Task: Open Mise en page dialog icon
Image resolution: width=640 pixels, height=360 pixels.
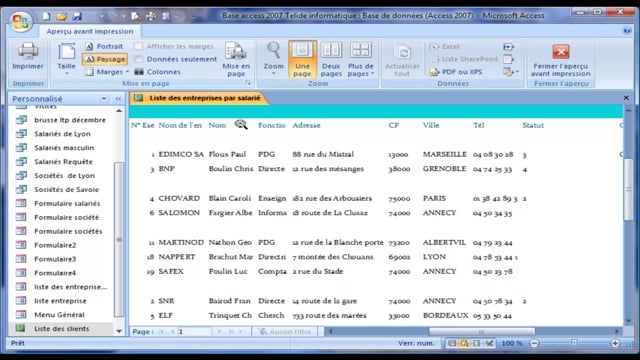Action: [x=236, y=59]
